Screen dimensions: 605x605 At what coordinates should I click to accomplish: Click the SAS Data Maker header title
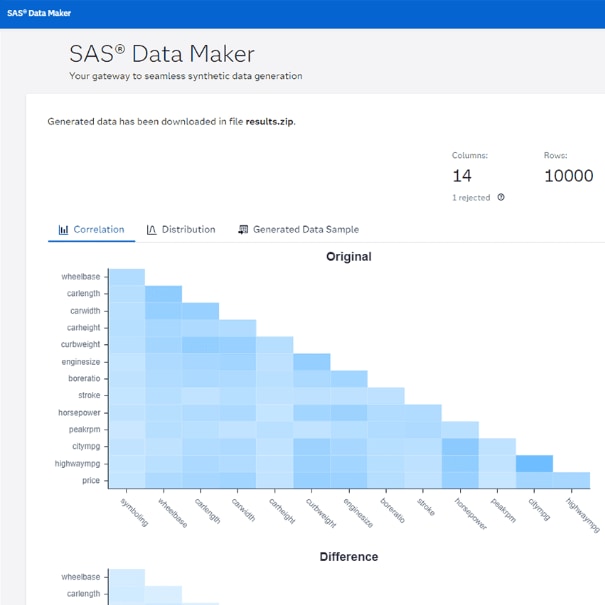click(39, 13)
